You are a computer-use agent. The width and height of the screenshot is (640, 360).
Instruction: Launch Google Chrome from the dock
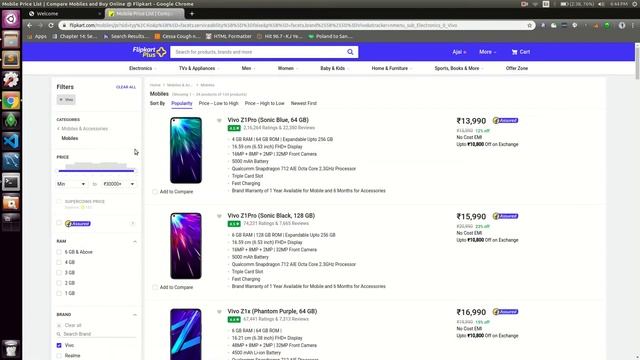coord(11,101)
